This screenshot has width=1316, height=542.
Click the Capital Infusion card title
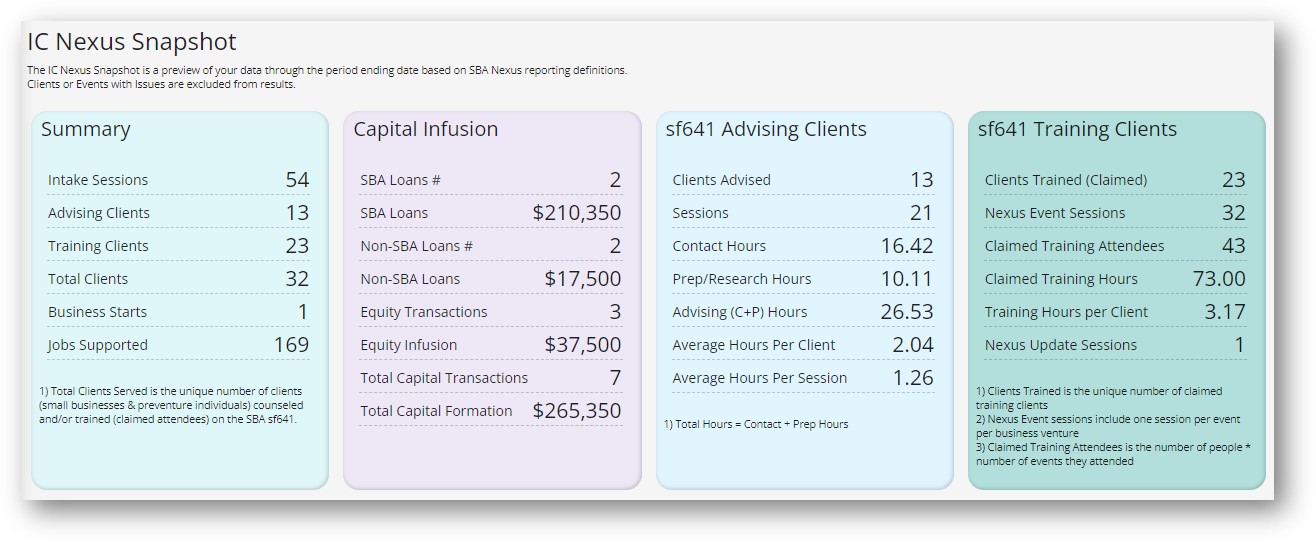point(426,129)
